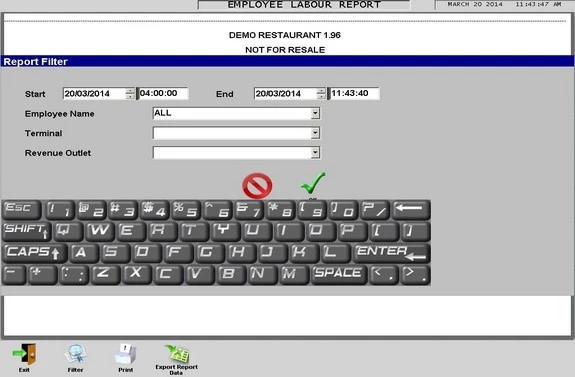Tap the ENTER key on keyboard

click(391, 253)
